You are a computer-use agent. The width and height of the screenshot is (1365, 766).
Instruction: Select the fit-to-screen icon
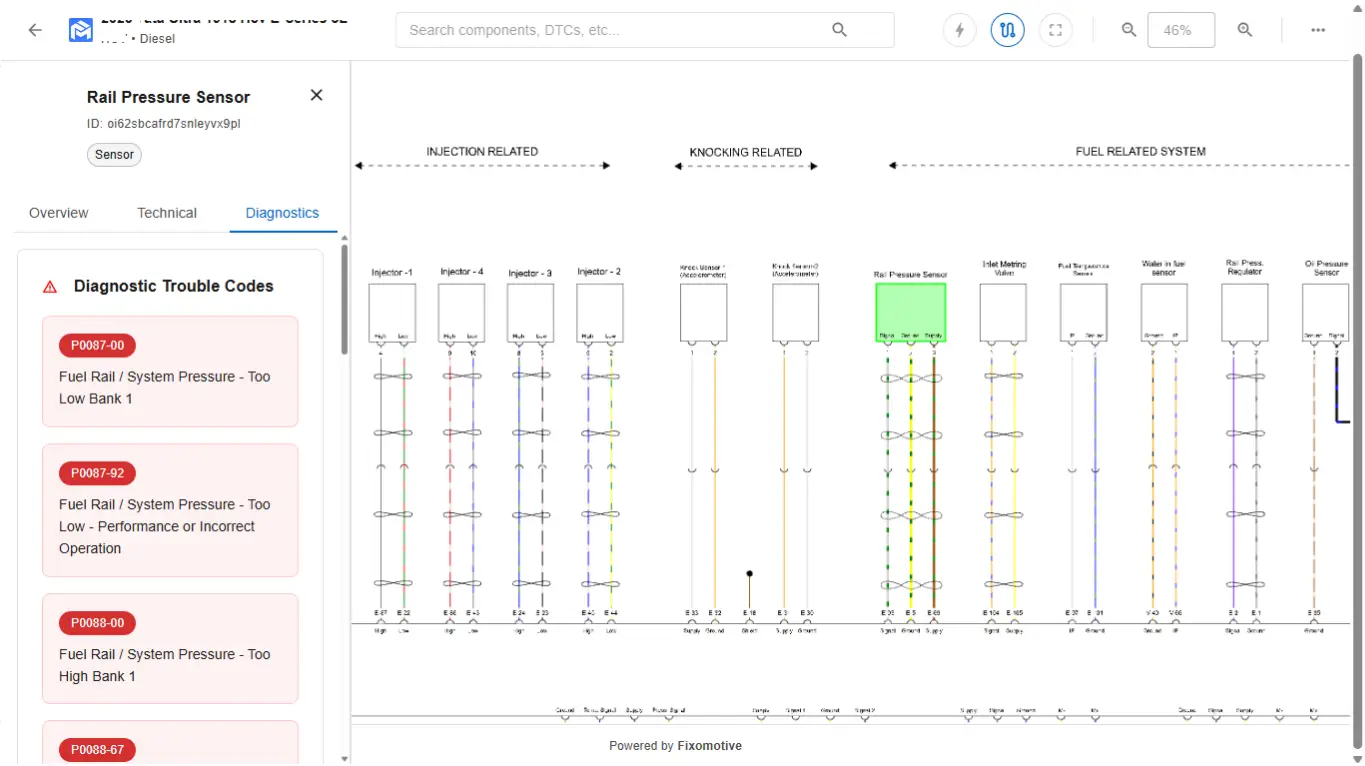pos(1055,29)
